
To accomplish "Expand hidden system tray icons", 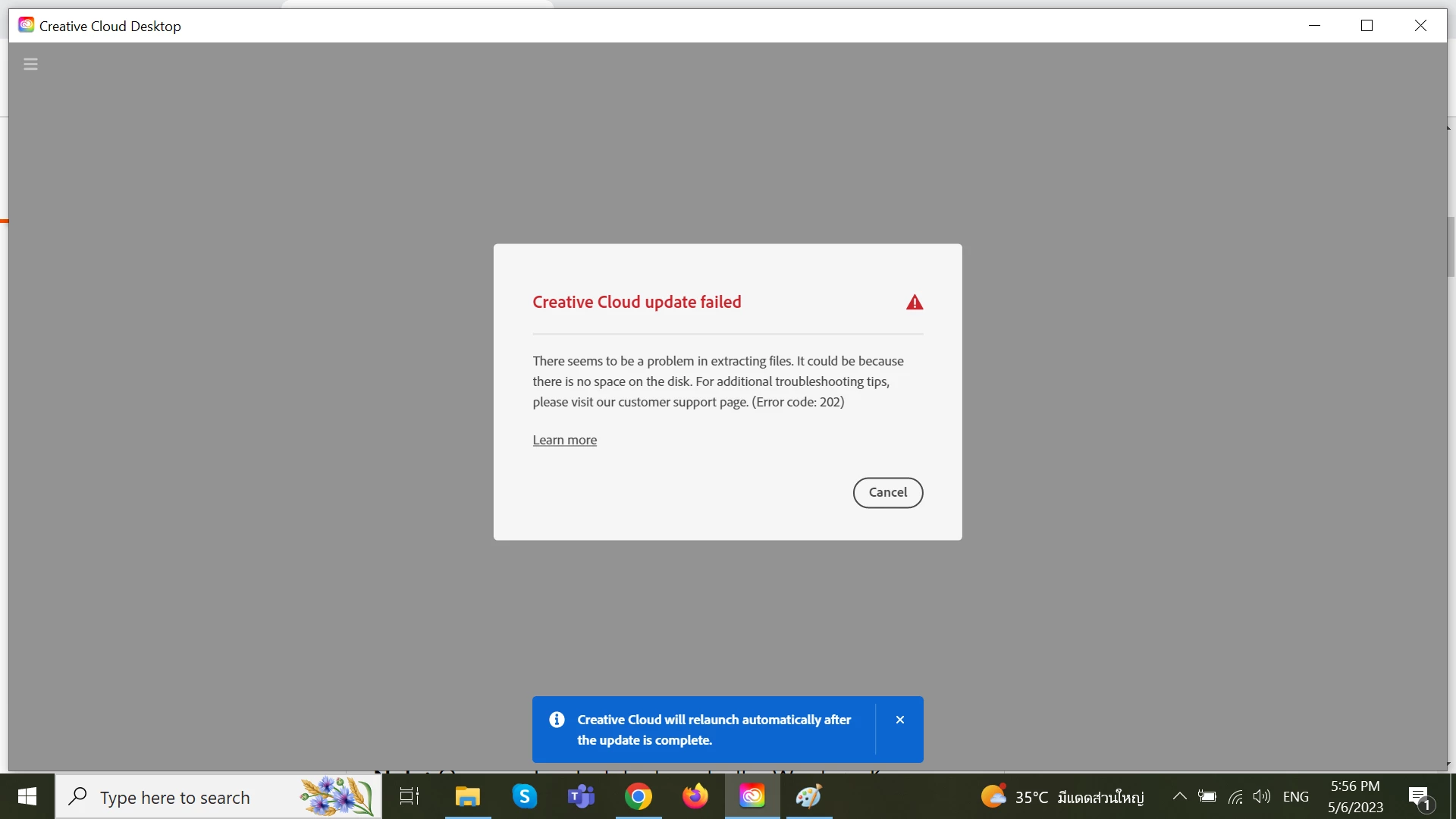I will coord(1179,796).
